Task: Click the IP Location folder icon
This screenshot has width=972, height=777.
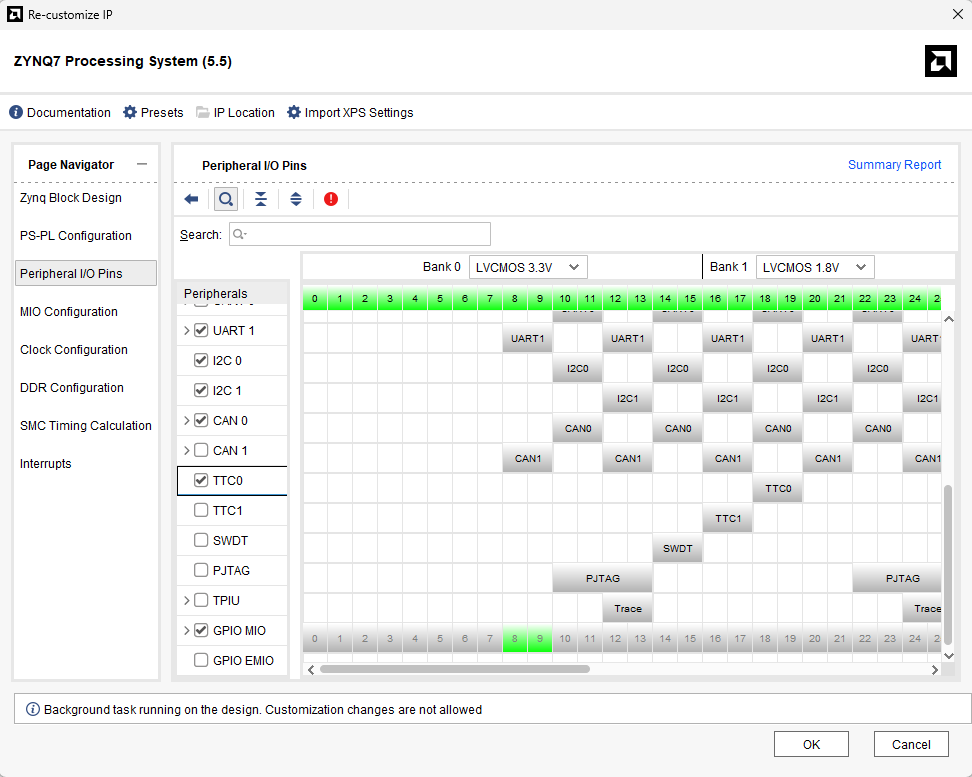Action: (203, 113)
